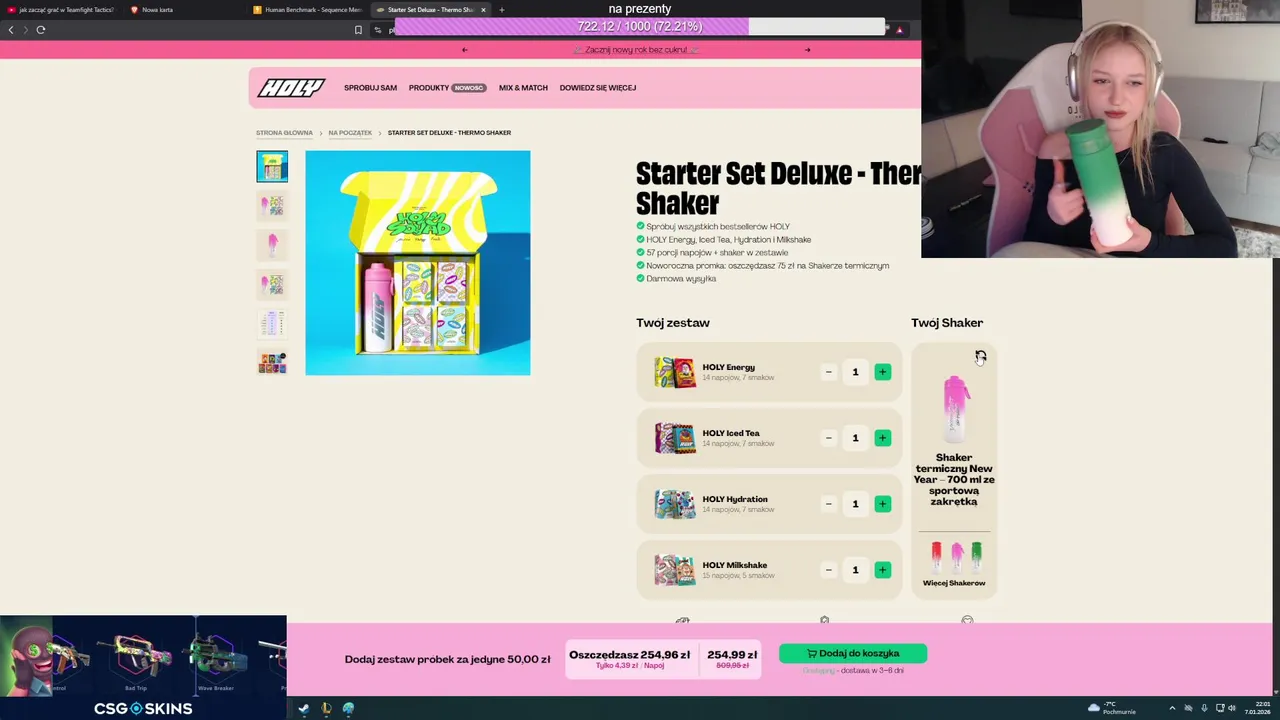Image resolution: width=1280 pixels, height=720 pixels.
Task: Bookmark this page icon
Action: 358,30
